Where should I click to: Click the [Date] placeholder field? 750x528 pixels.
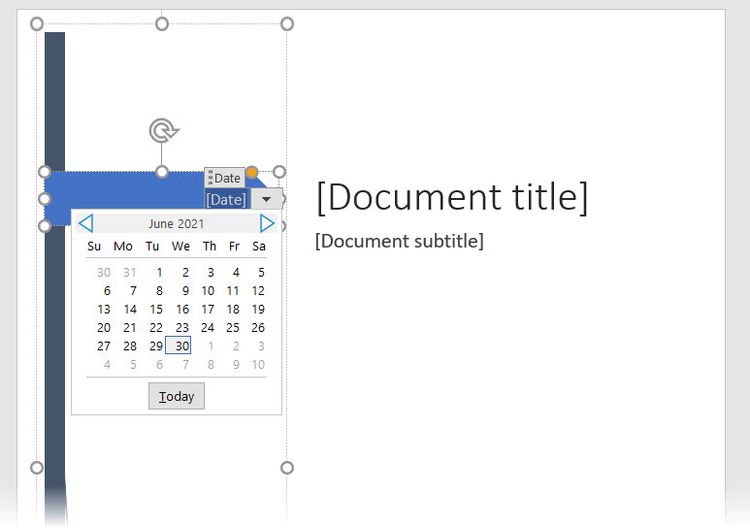point(226,199)
